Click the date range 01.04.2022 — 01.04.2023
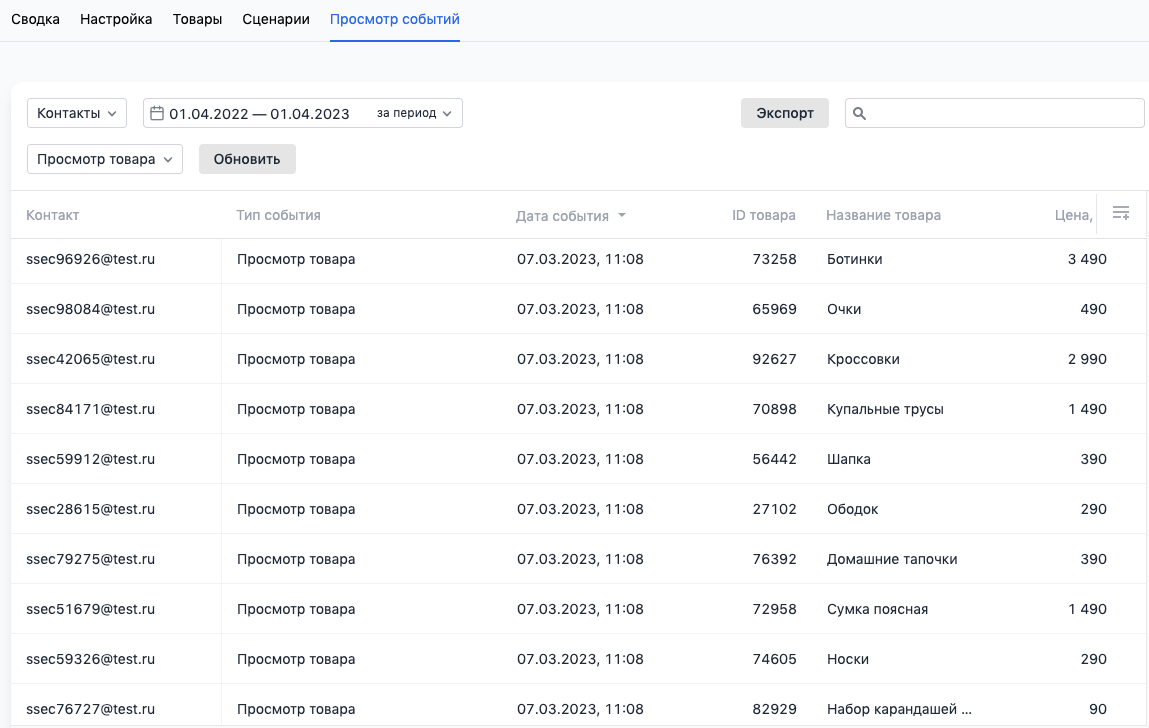 pyautogui.click(x=259, y=114)
